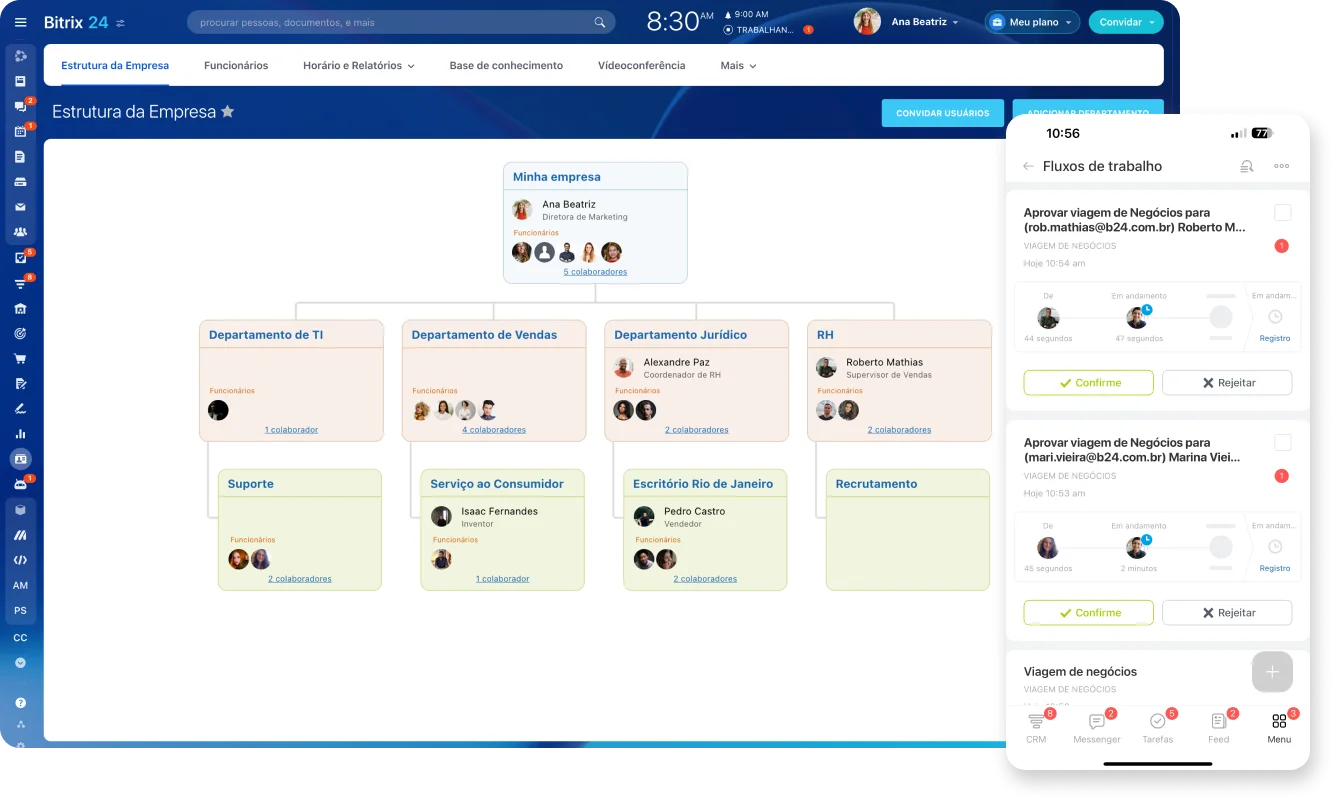The width and height of the screenshot is (1340, 800).
Task: Select checkbox on Marina Vieira travel request
Action: [1283, 443]
